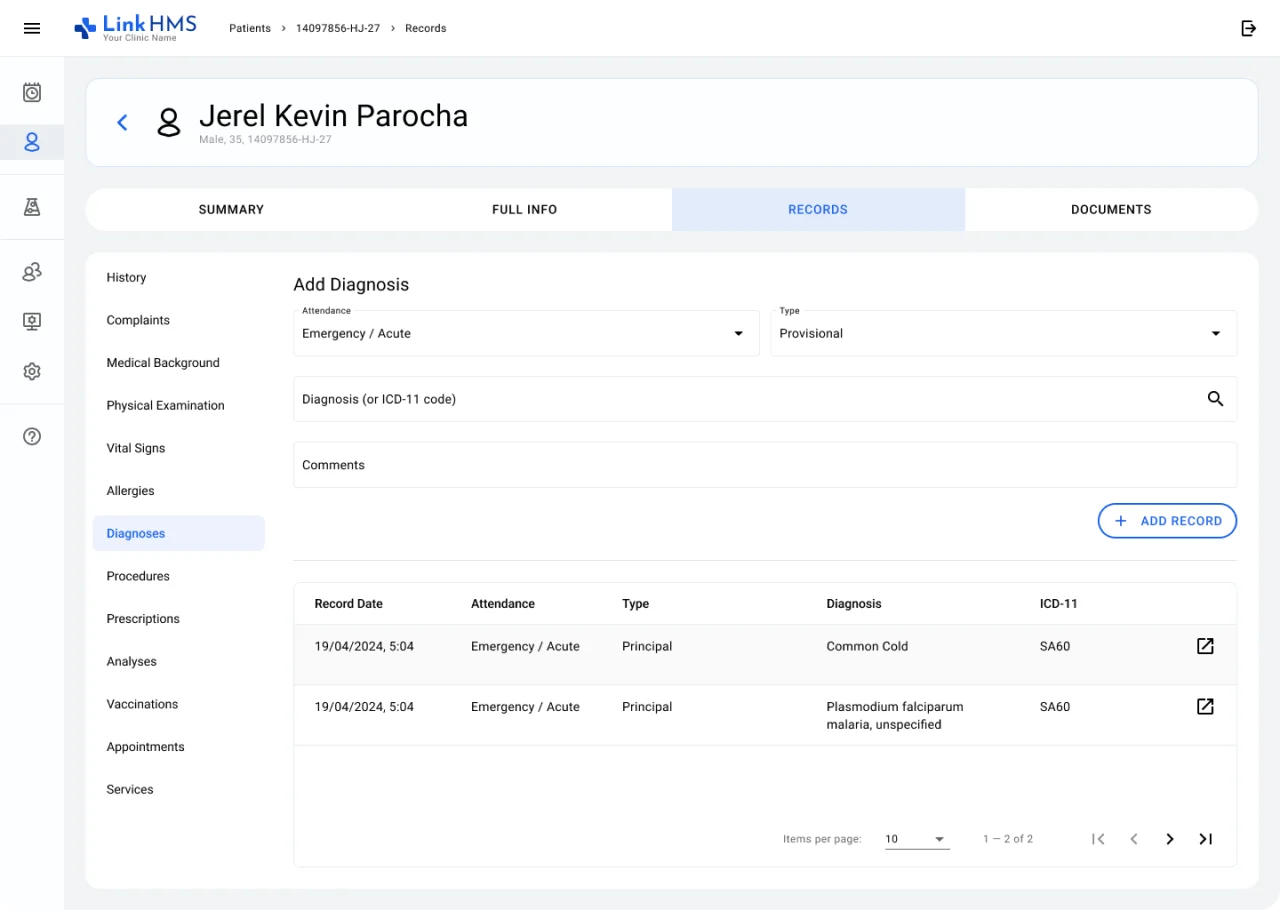The width and height of the screenshot is (1280, 910).
Task: Open the Common Cold record details icon
Action: (x=1205, y=646)
